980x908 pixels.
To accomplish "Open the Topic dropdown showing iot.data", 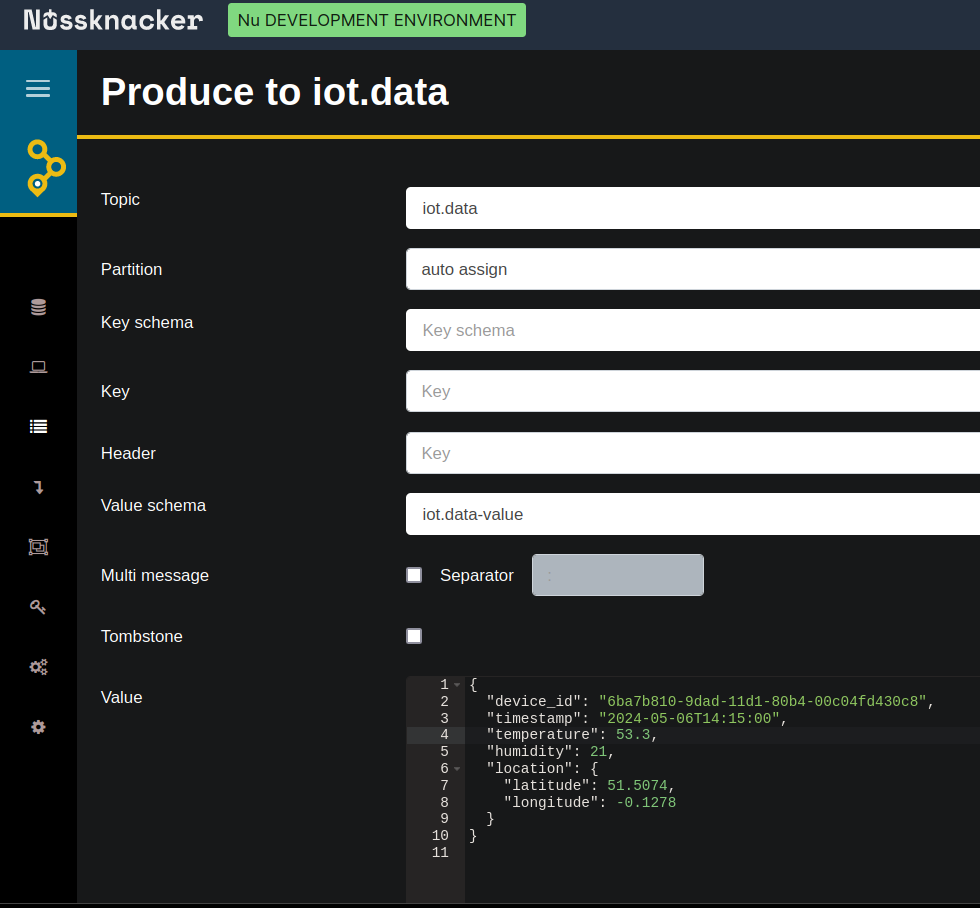I will coord(692,208).
